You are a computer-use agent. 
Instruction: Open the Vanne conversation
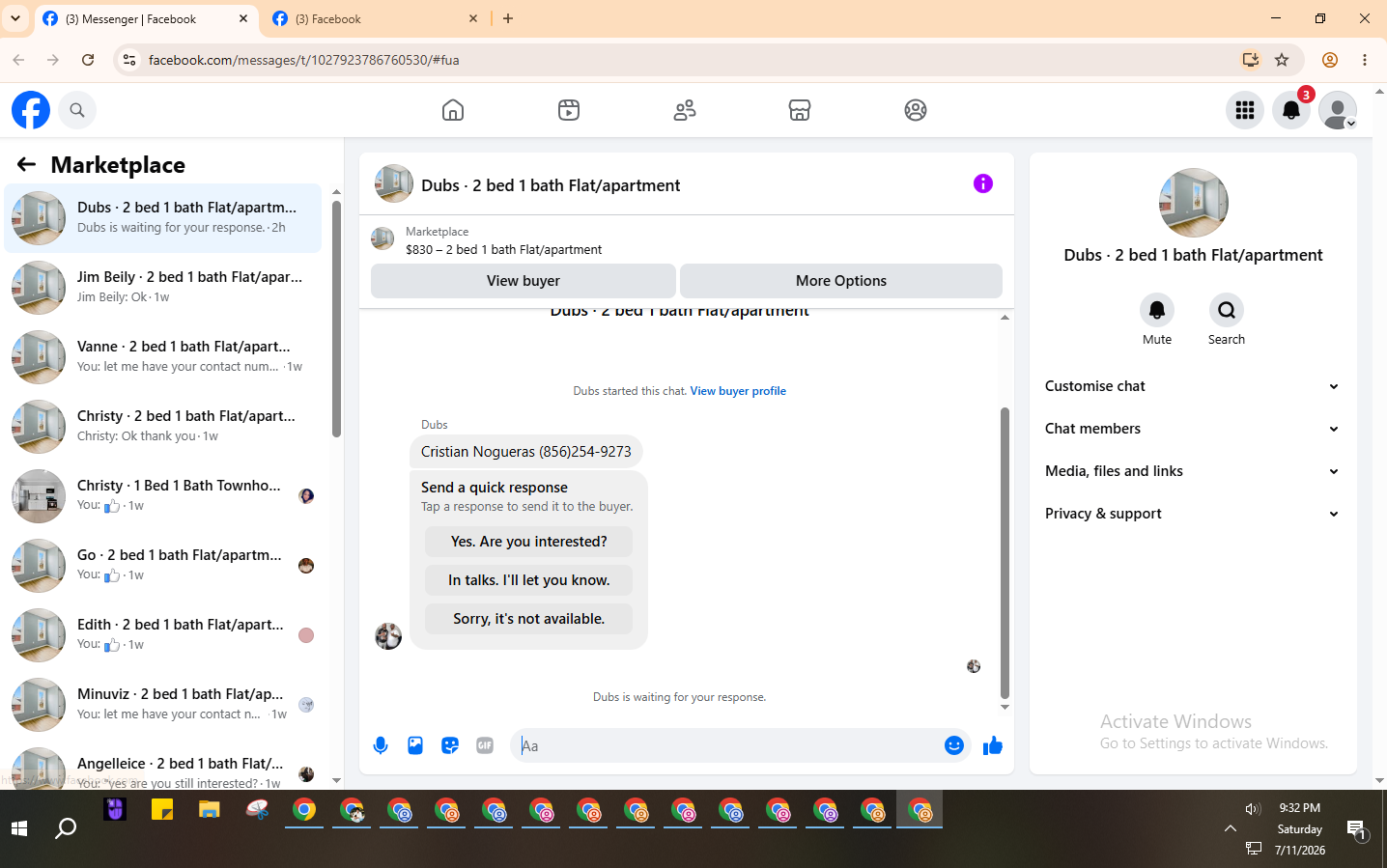coord(163,357)
